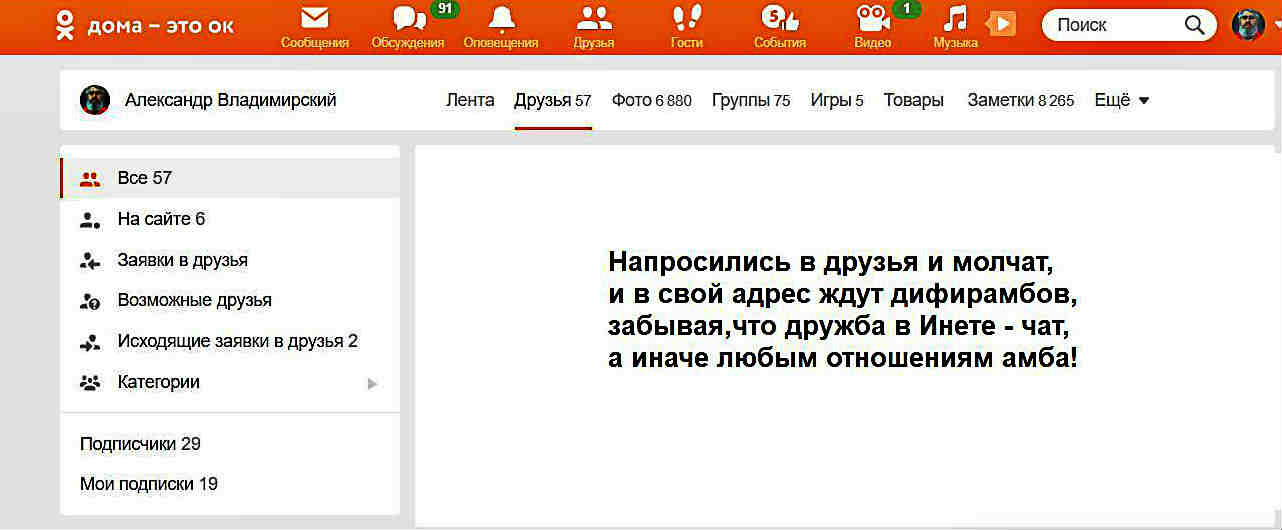This screenshot has height=530, width=1282.
Task: Click the 1 badge on Видео
Action: click(907, 9)
